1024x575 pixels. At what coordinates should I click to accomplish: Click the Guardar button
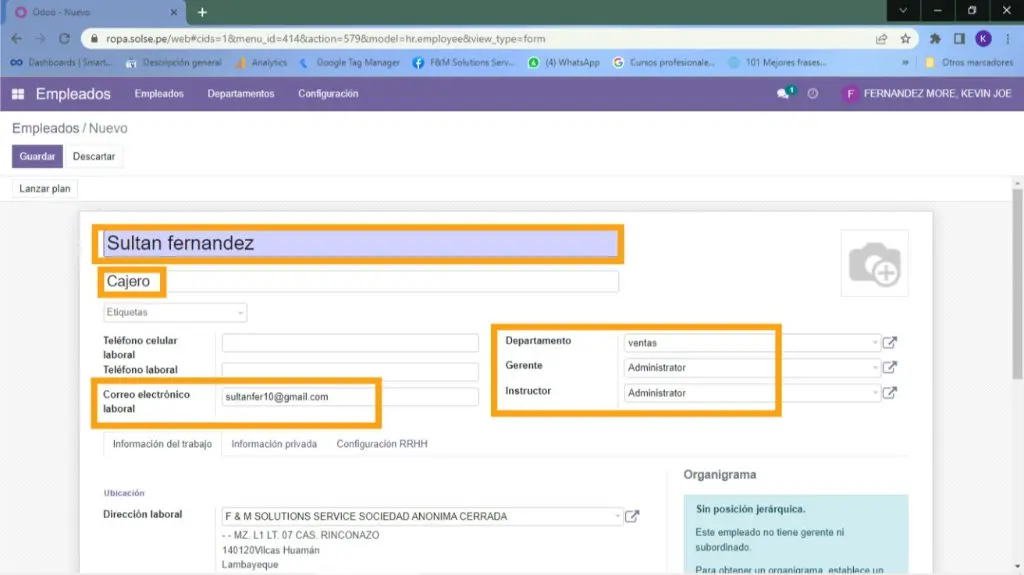37,157
